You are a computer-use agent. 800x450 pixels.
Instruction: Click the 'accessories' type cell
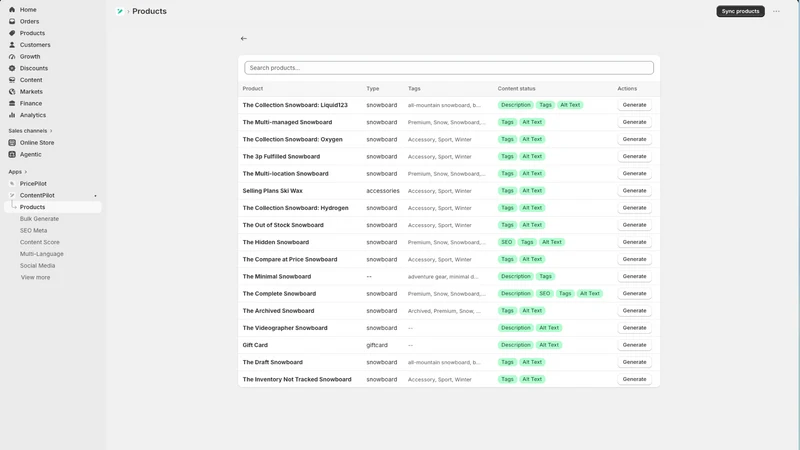(x=383, y=191)
